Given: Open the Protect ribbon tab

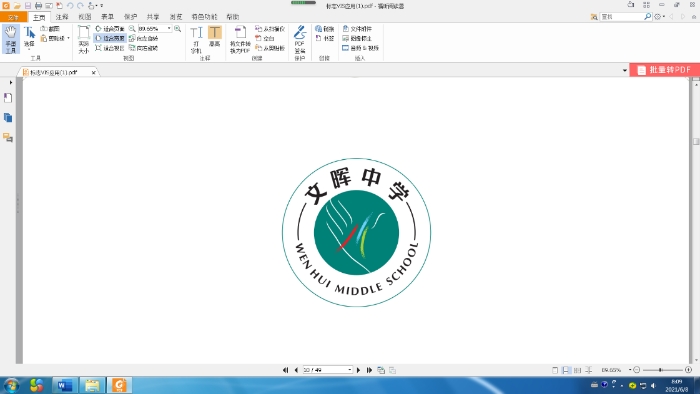Looking at the screenshot, I should pos(130,17).
